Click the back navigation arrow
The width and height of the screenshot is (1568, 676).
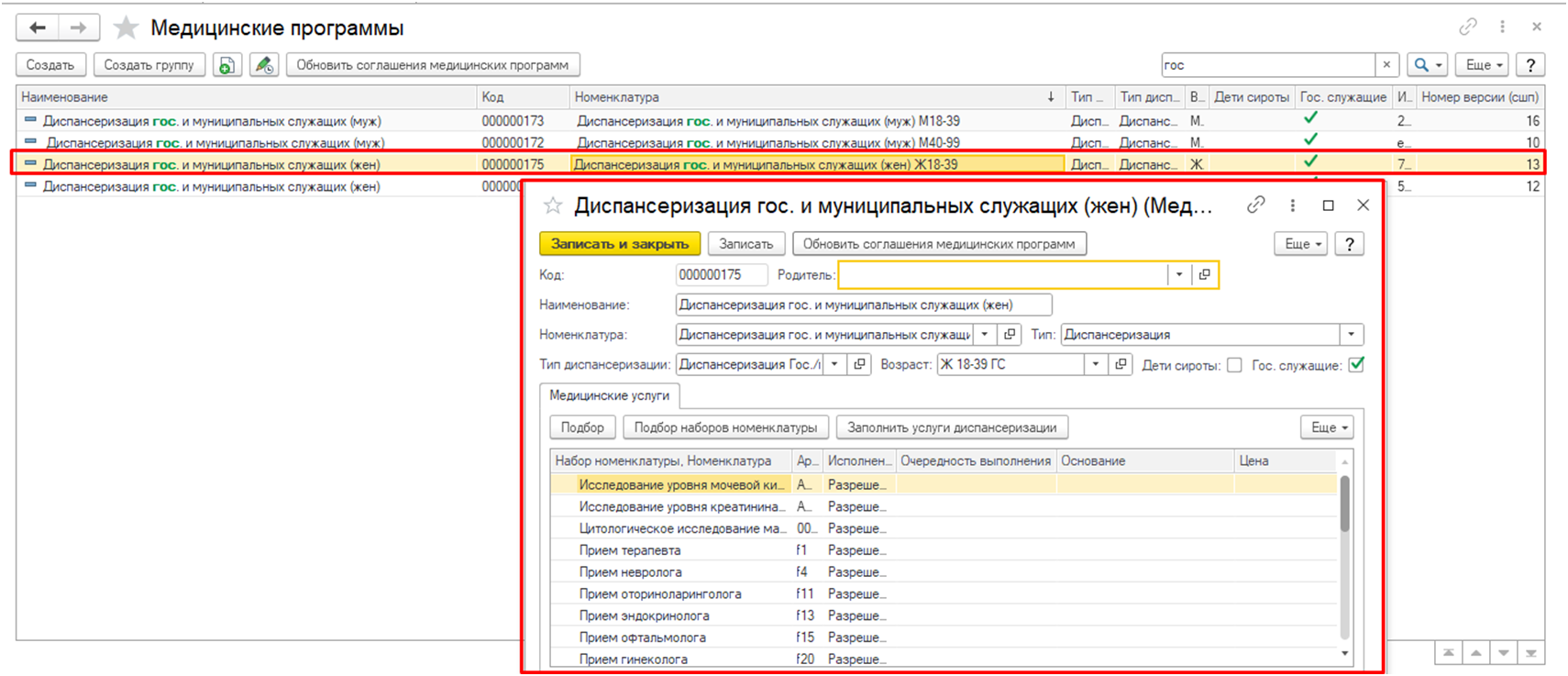pyautogui.click(x=38, y=28)
